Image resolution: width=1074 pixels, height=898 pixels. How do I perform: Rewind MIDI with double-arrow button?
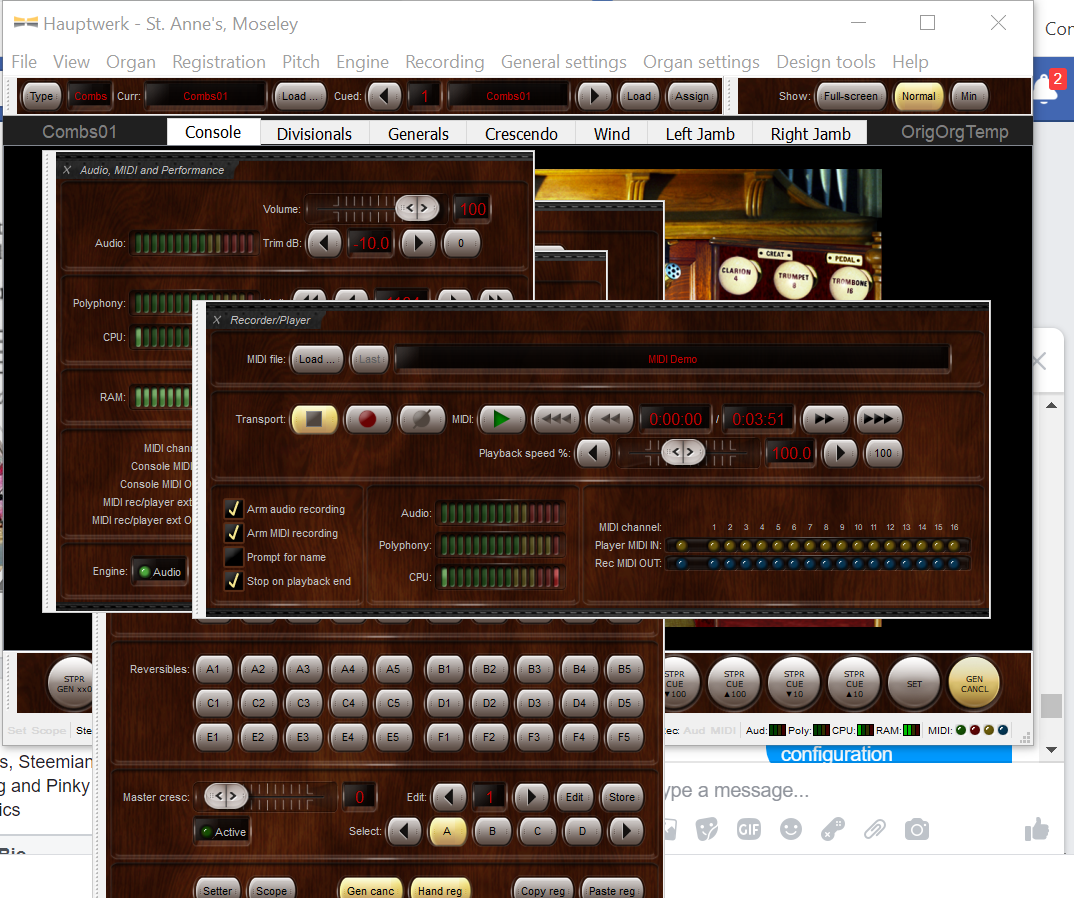pos(610,419)
